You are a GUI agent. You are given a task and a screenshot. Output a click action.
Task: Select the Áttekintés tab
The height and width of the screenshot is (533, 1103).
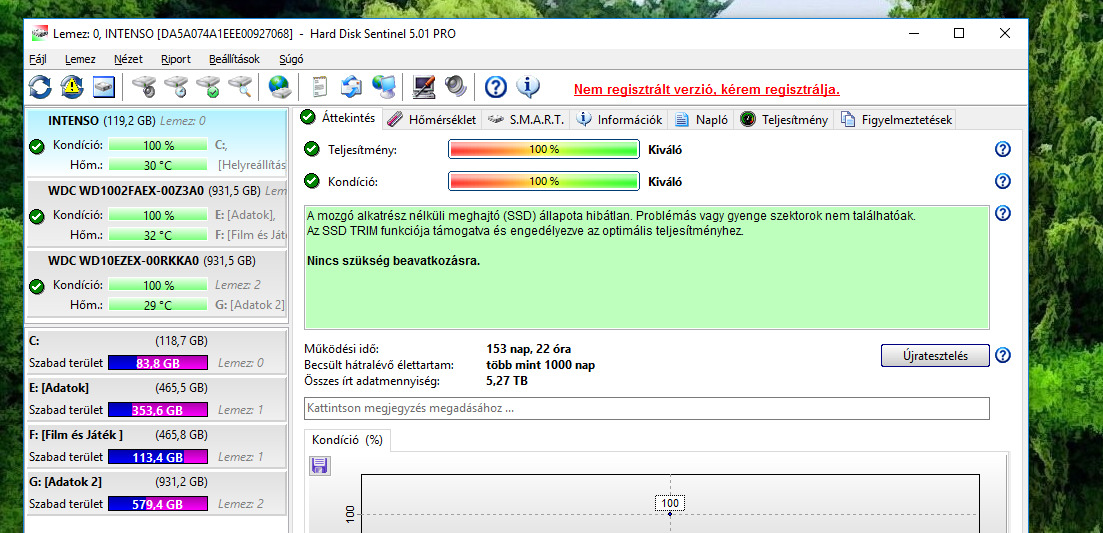point(339,118)
